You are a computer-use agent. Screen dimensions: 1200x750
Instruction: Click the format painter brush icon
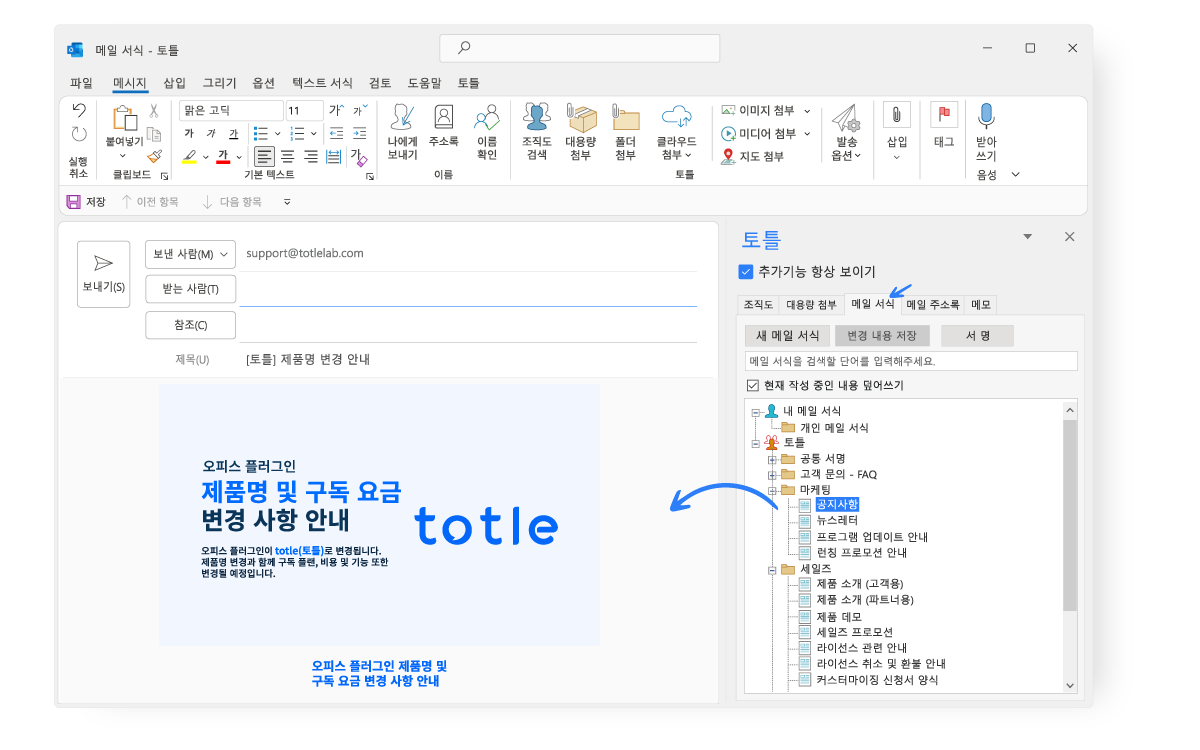[154, 156]
